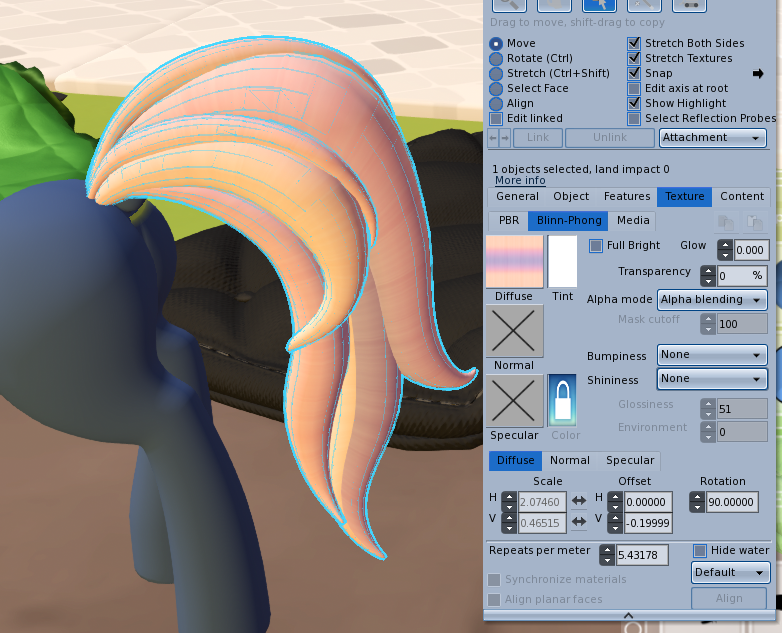782x633 pixels.
Task: Select the Diffuse texture-mapping tab
Action: coord(515,460)
